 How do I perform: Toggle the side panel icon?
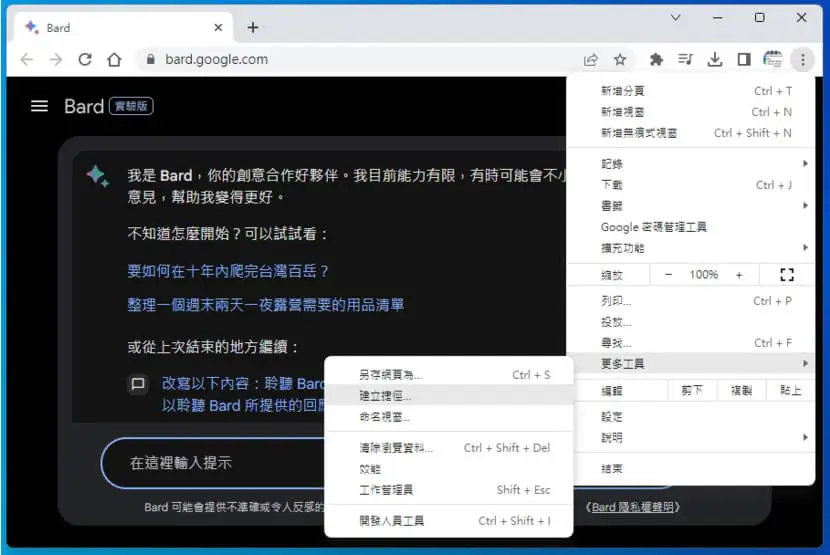click(744, 59)
